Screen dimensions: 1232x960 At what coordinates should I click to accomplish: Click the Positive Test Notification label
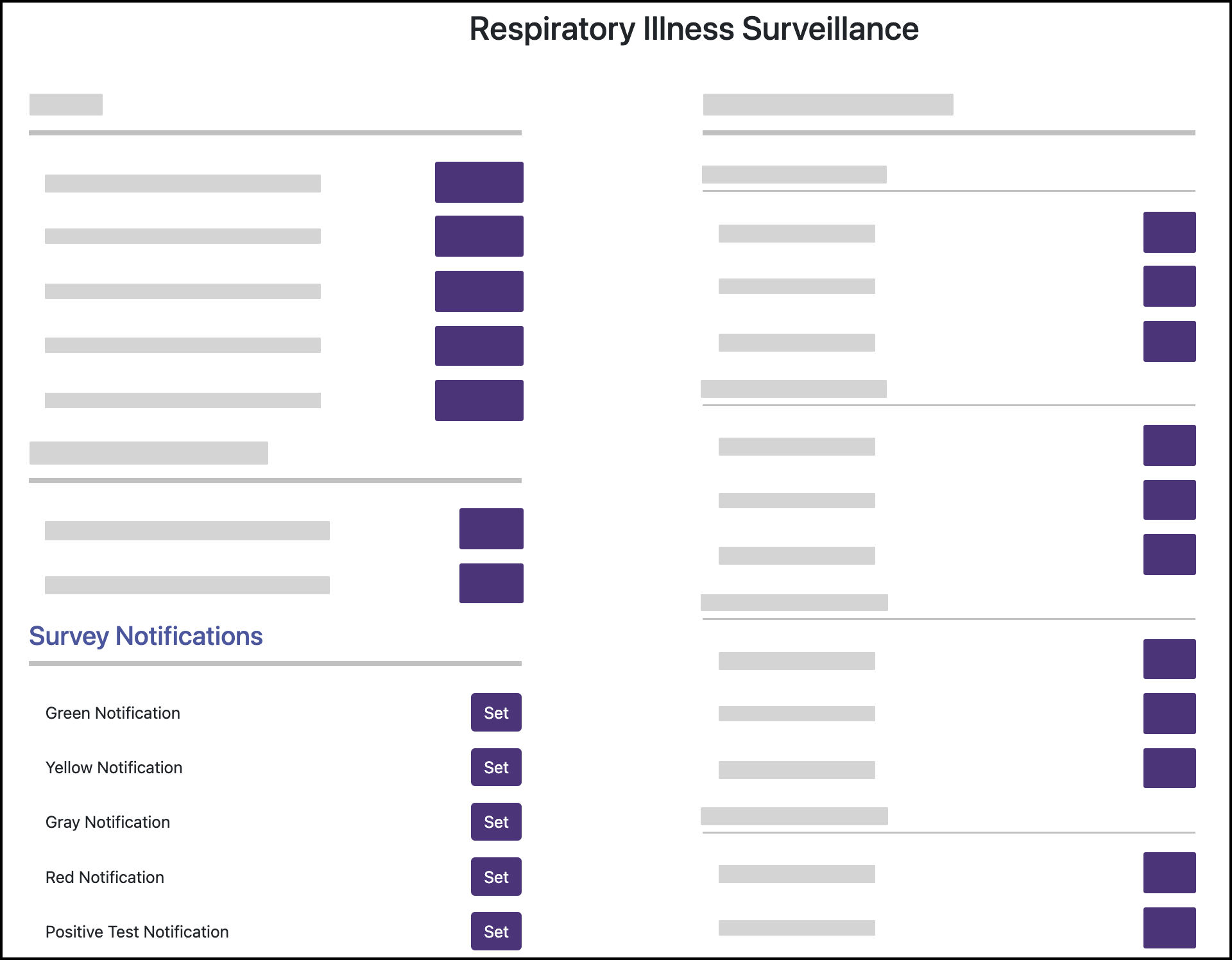coord(137,932)
